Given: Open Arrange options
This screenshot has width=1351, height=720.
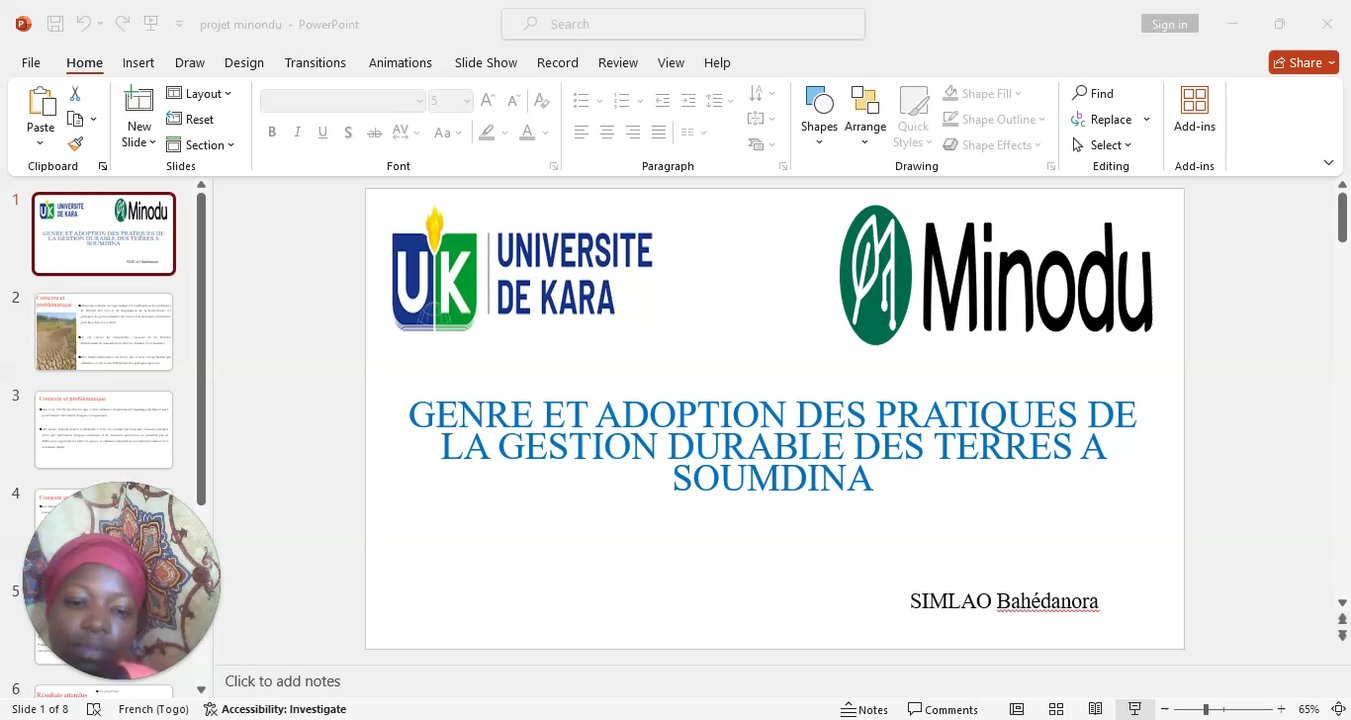Looking at the screenshot, I should tap(865, 117).
